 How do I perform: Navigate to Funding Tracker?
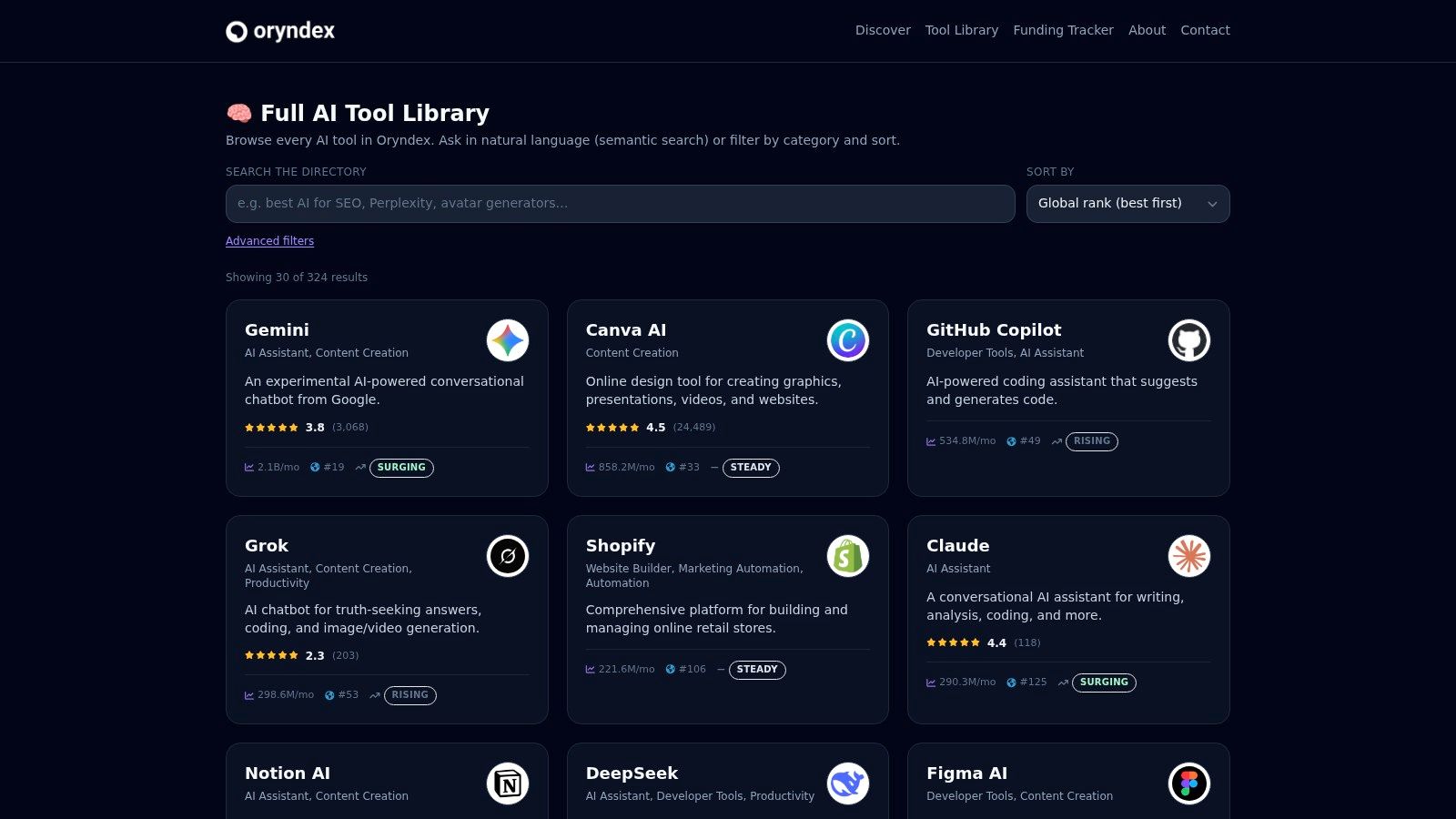[1064, 30]
